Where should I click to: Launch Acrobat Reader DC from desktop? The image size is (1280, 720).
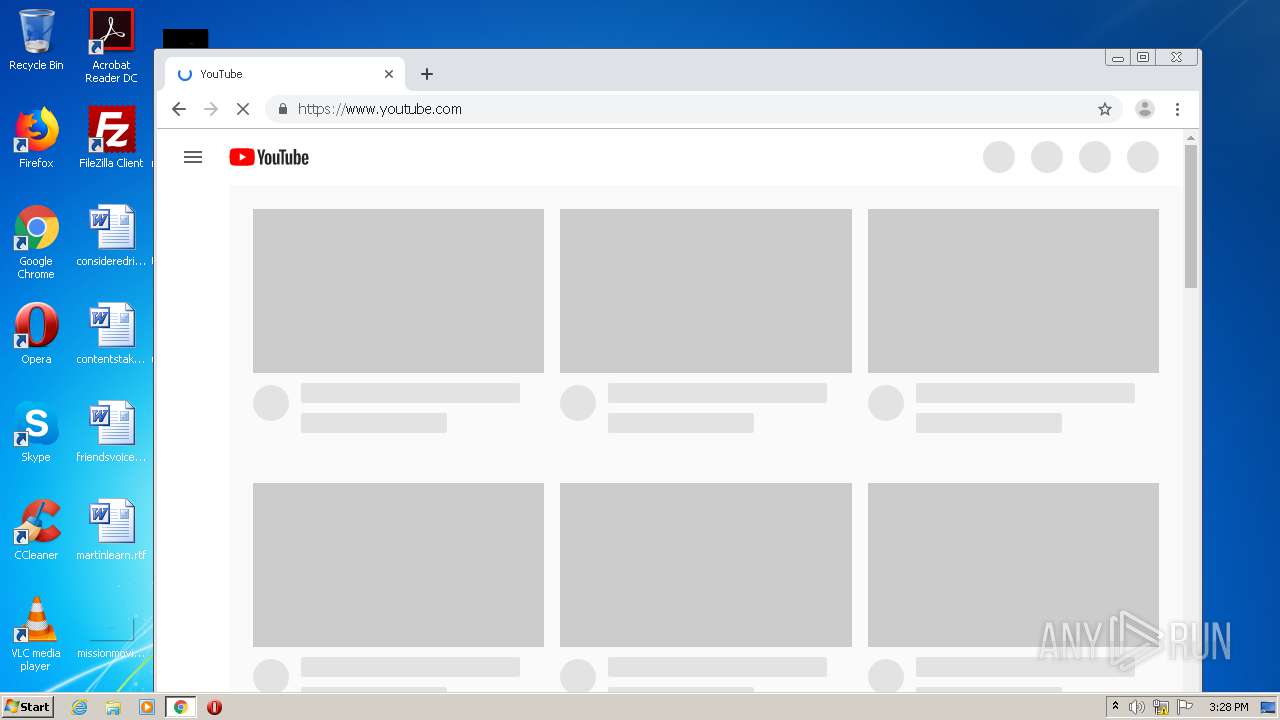tap(111, 46)
